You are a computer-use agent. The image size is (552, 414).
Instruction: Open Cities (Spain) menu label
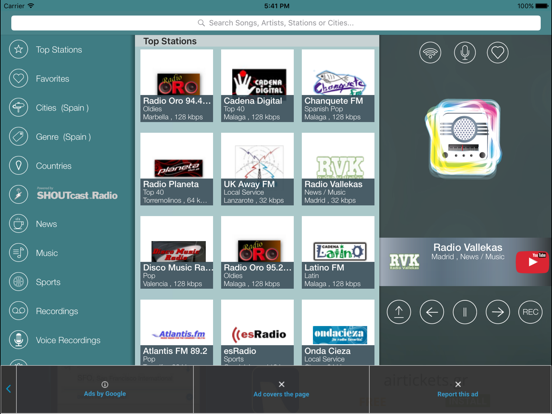62,108
